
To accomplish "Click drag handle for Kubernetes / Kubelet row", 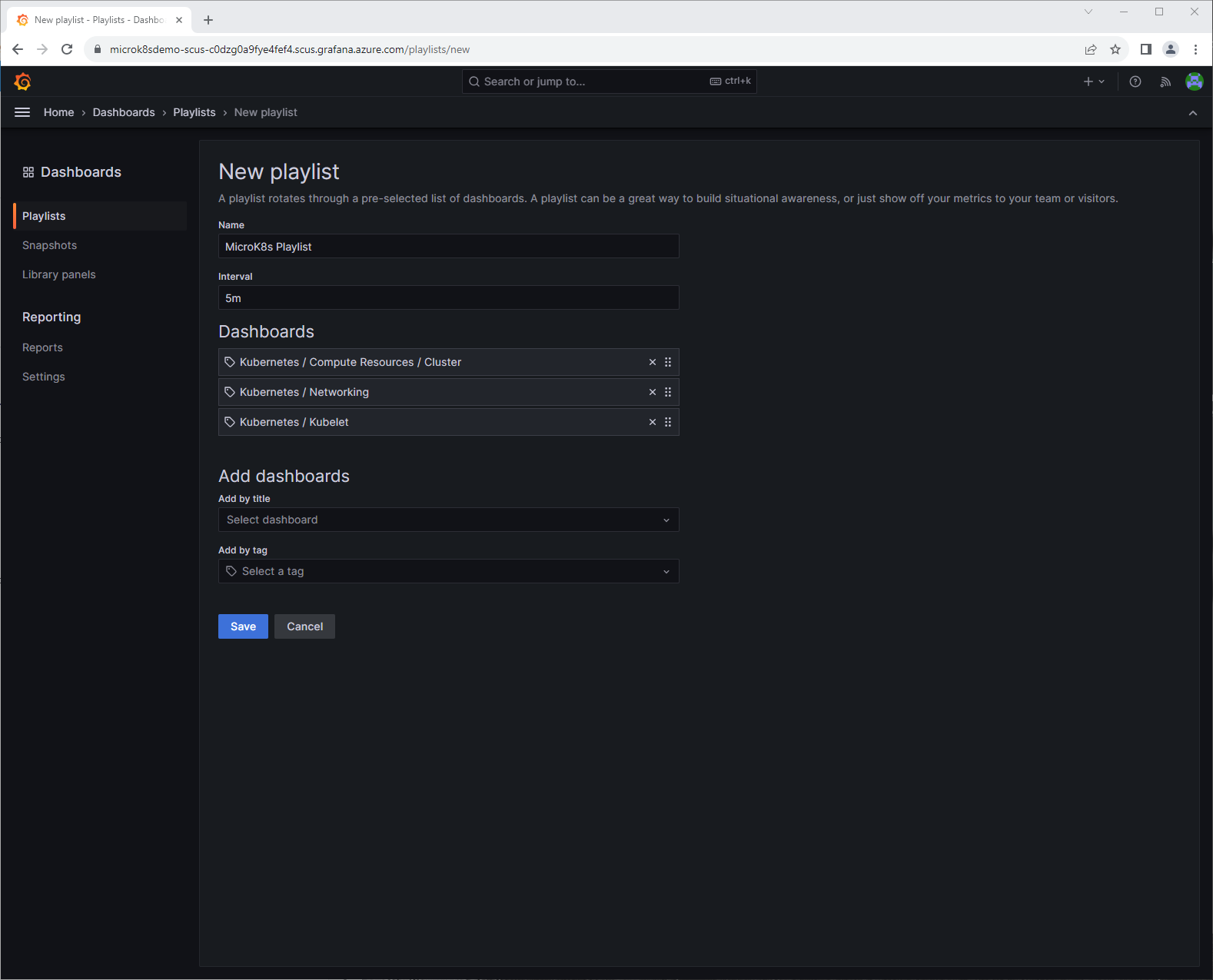I will [x=668, y=422].
